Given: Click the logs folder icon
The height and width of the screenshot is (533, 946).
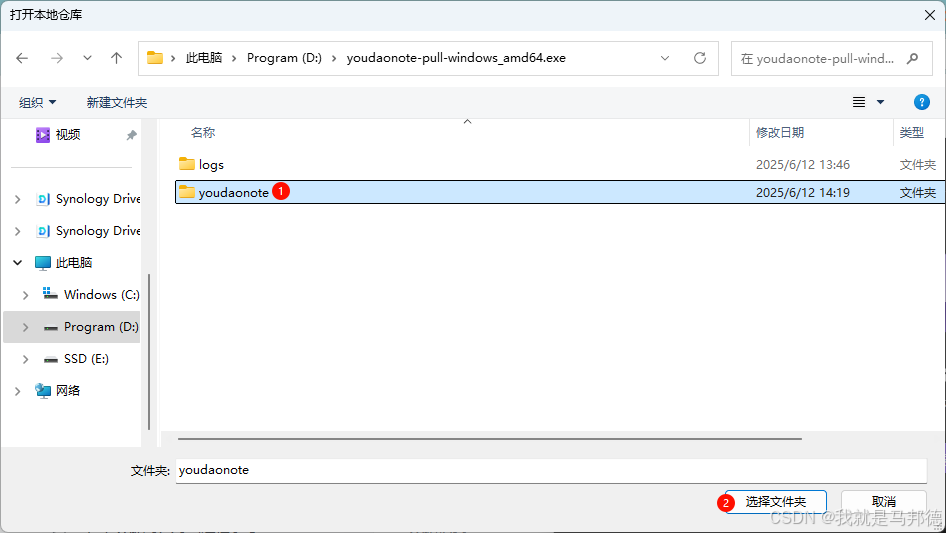Looking at the screenshot, I should [186, 164].
